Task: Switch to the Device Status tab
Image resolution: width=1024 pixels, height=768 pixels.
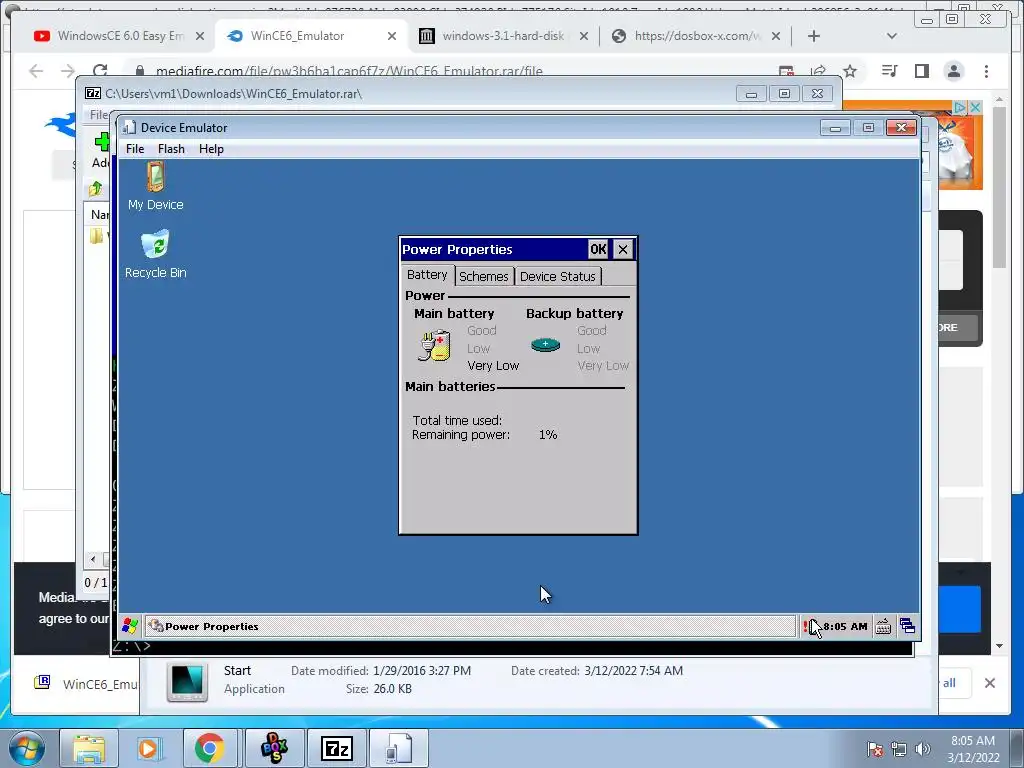Action: (x=558, y=276)
